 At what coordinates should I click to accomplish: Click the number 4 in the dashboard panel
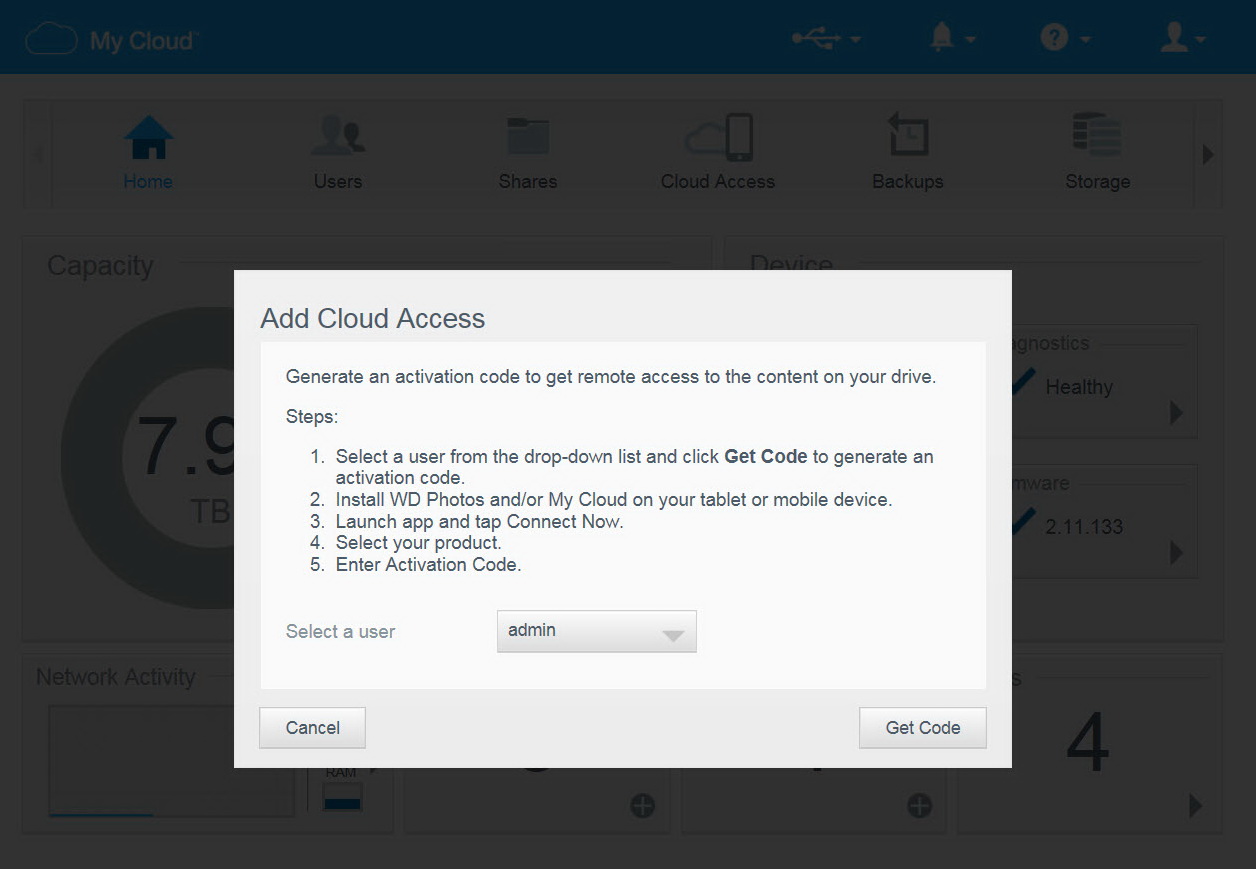[1087, 743]
